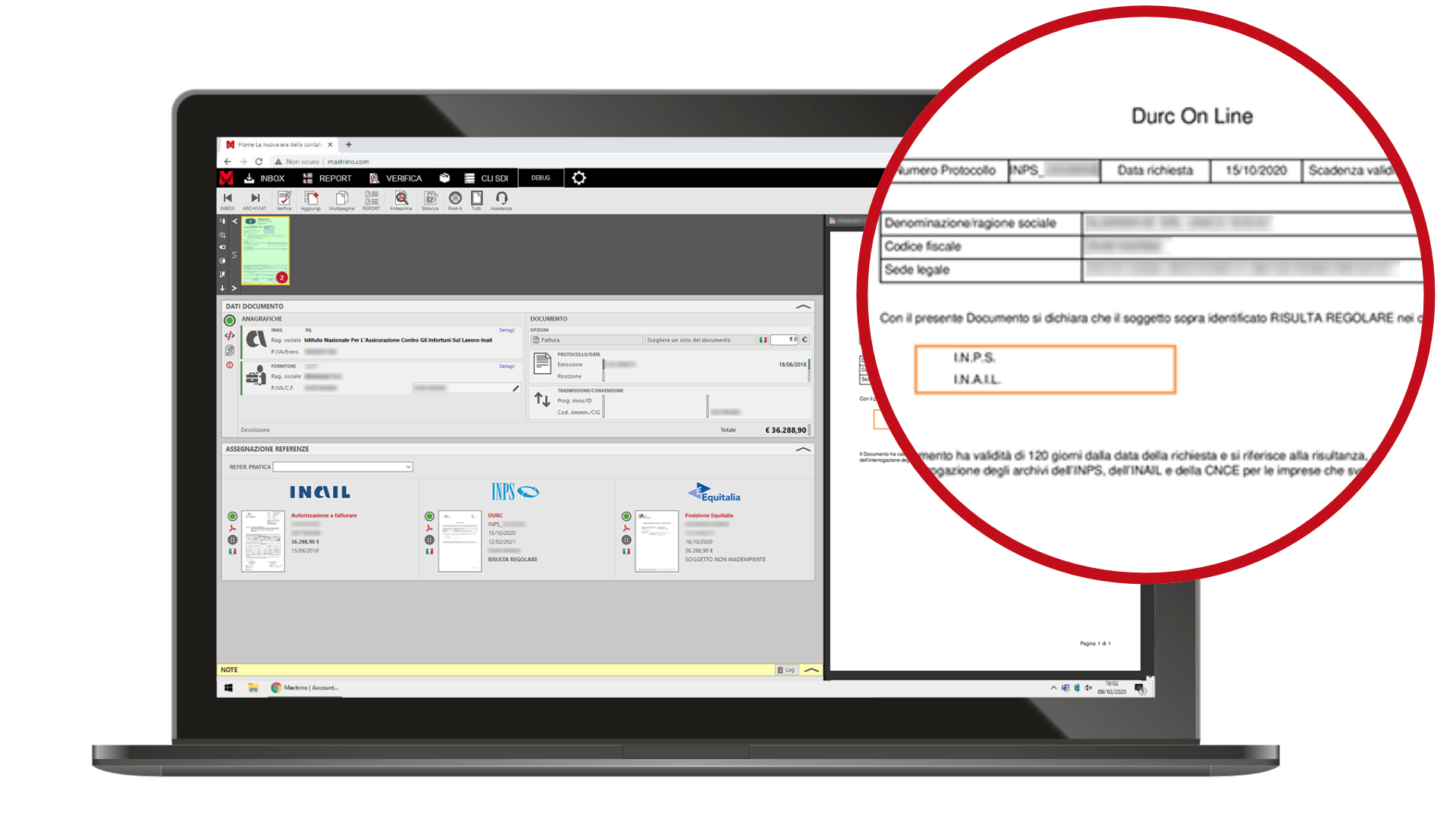
Task: Click the ARCHIVIAT. next arrow icon
Action: [x=255, y=201]
